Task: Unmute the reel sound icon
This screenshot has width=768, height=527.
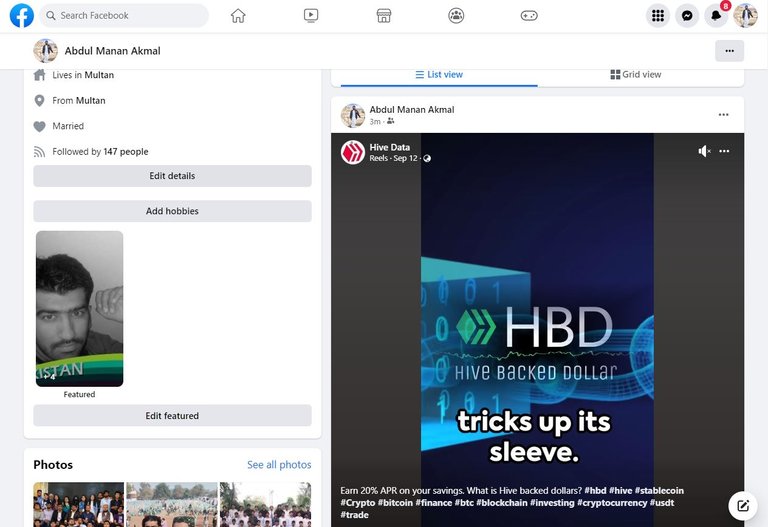Action: coord(704,151)
